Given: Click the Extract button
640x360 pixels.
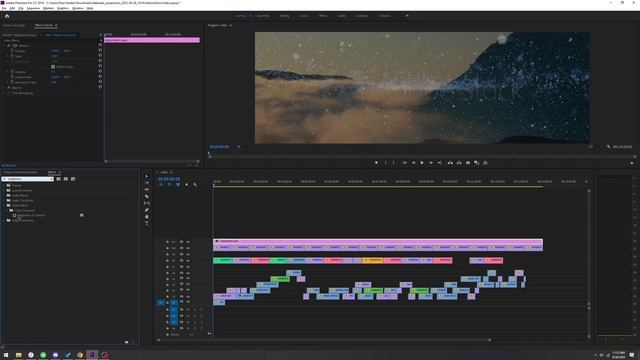Looking at the screenshot, I should coord(459,163).
